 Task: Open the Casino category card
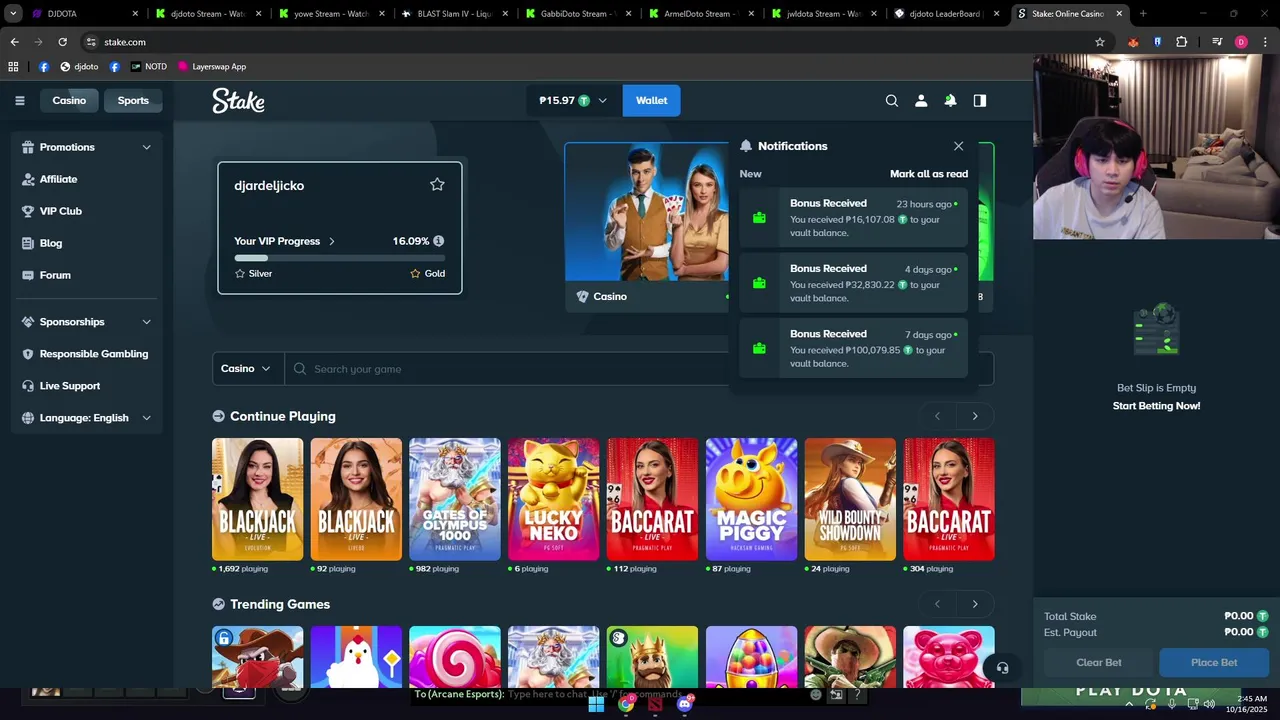click(x=647, y=227)
